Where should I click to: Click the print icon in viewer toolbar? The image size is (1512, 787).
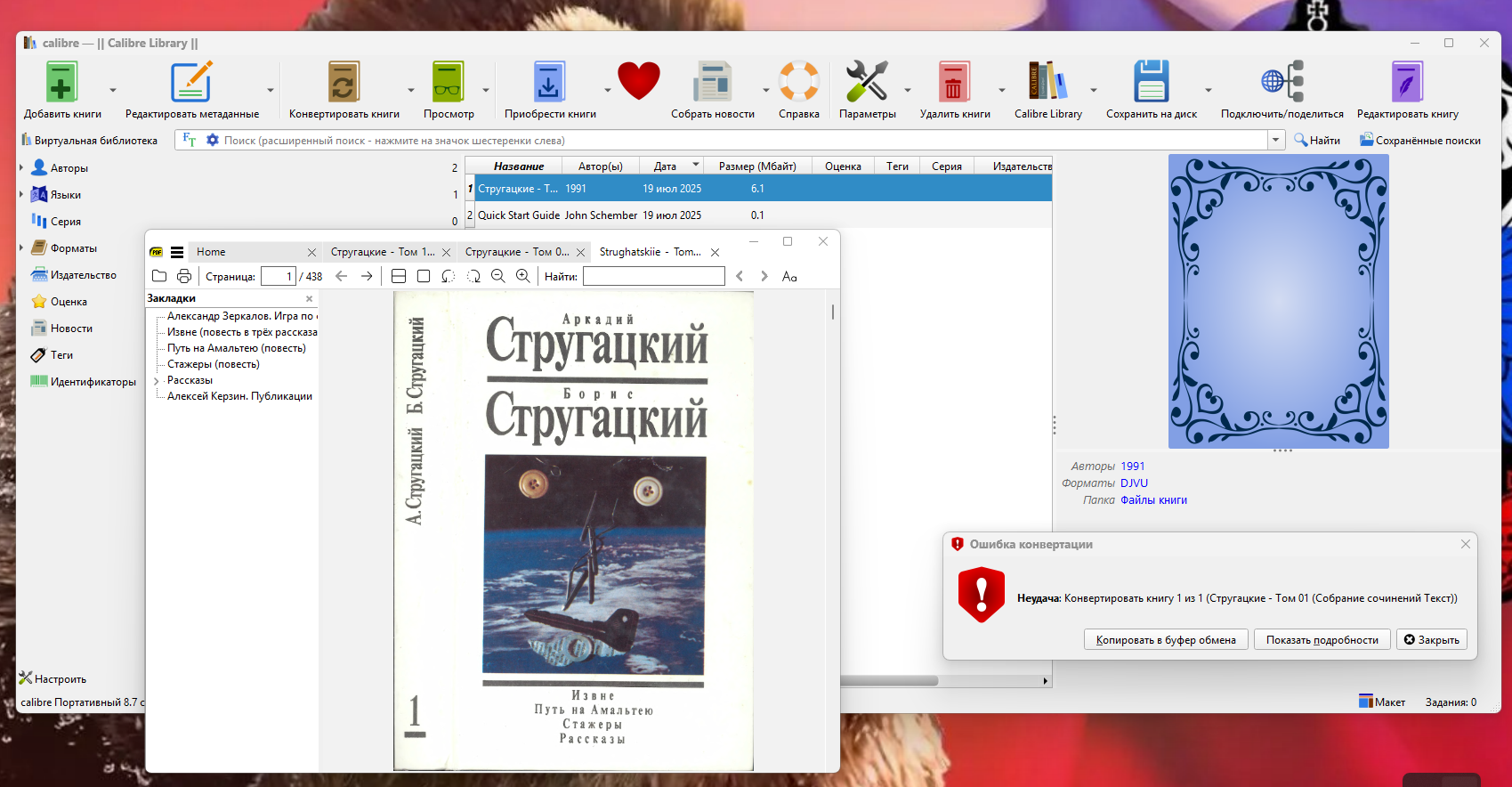pyautogui.click(x=184, y=276)
